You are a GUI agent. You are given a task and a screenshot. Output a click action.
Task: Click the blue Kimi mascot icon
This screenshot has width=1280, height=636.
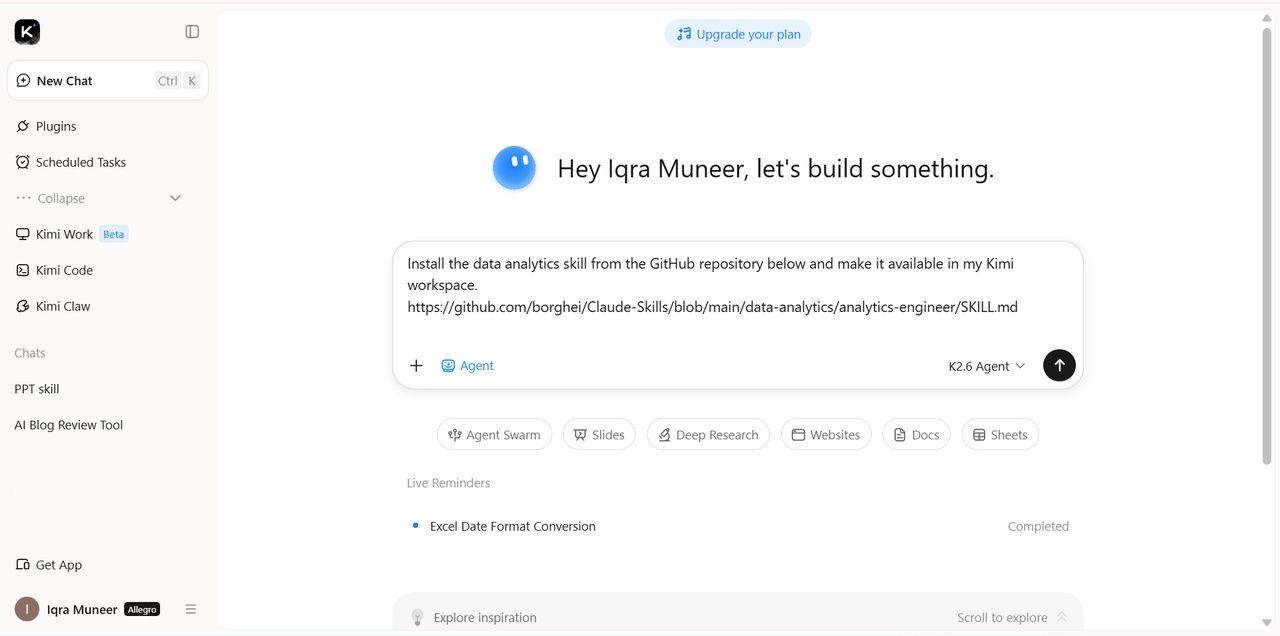(x=515, y=168)
